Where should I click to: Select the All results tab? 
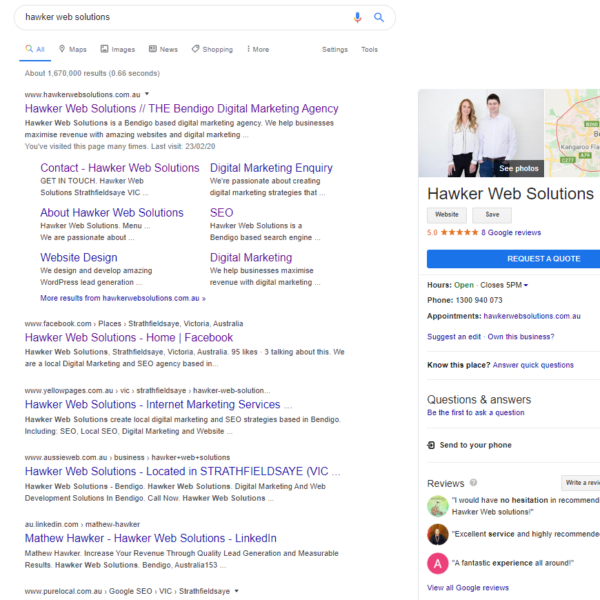[x=35, y=49]
